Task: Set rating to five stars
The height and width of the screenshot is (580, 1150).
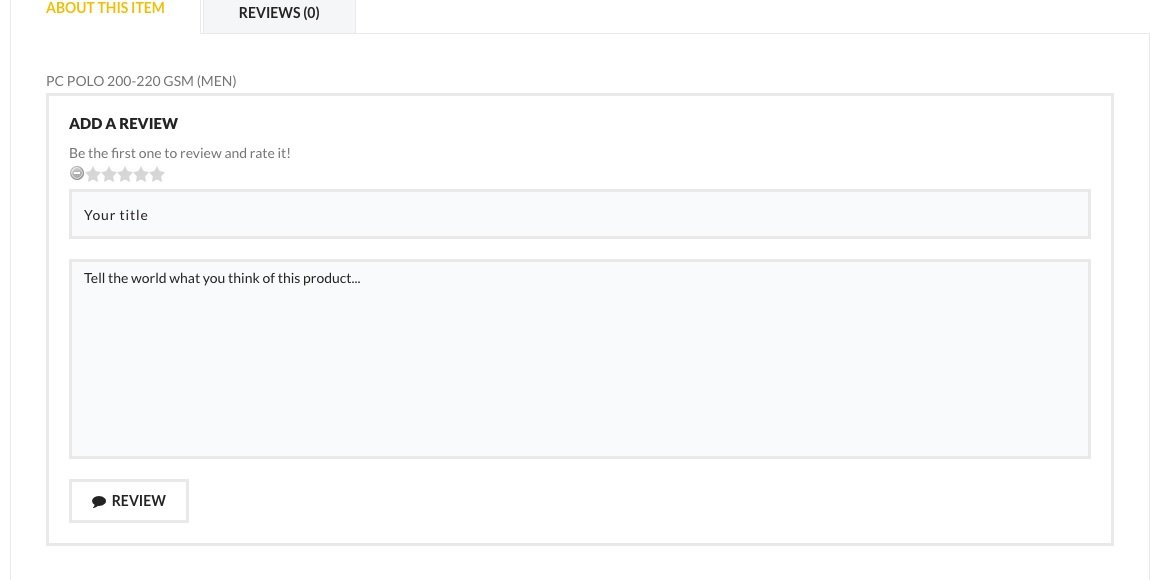Action: (x=157, y=175)
